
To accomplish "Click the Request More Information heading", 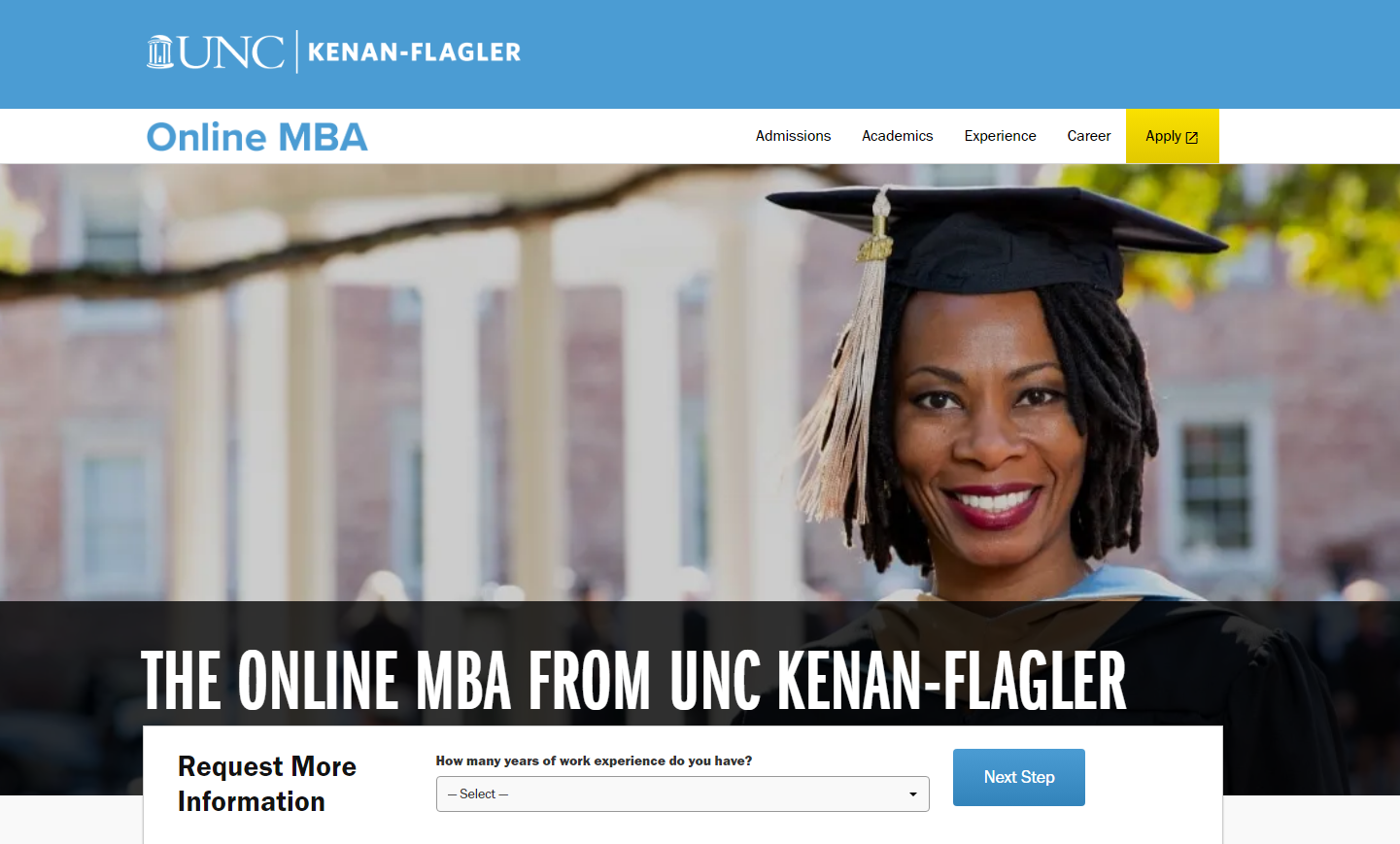I will pos(267,784).
